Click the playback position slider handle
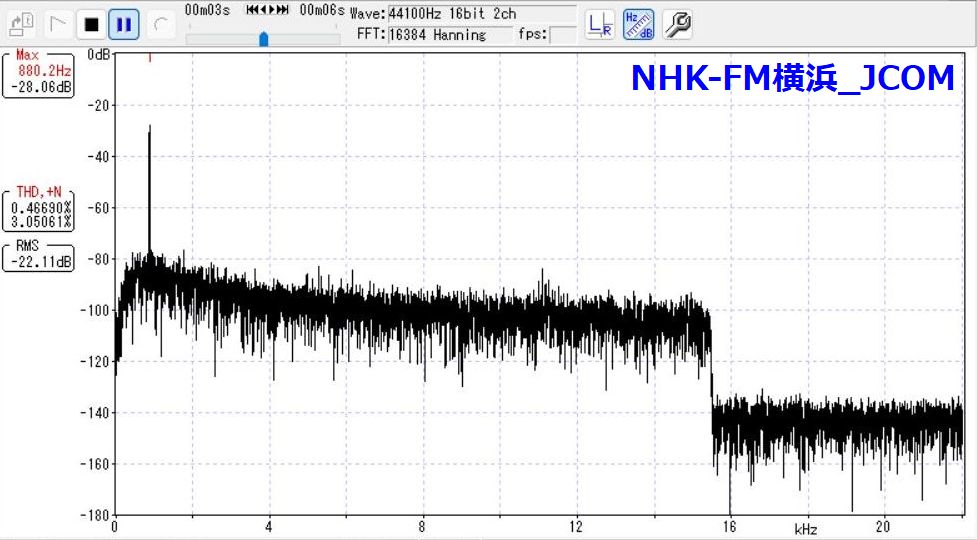This screenshot has height=540, width=977. tap(264, 38)
